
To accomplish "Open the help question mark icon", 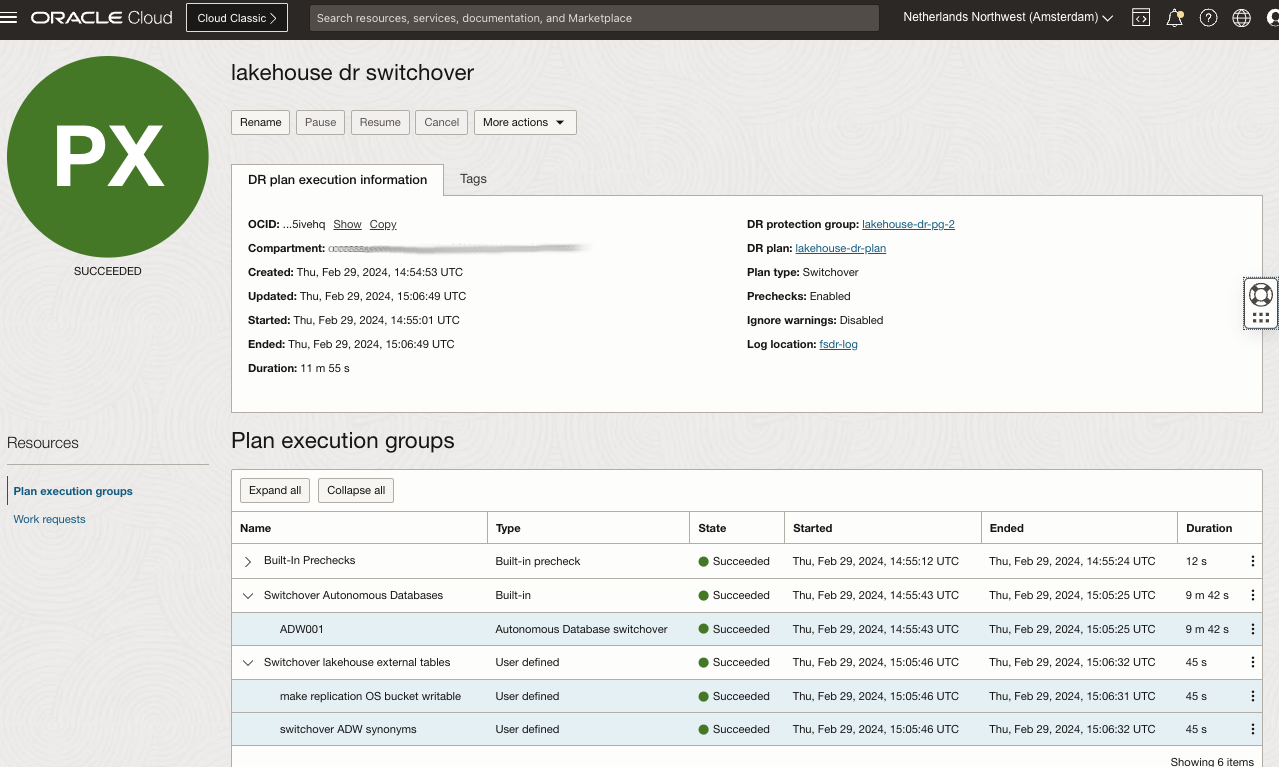I will point(1208,18).
